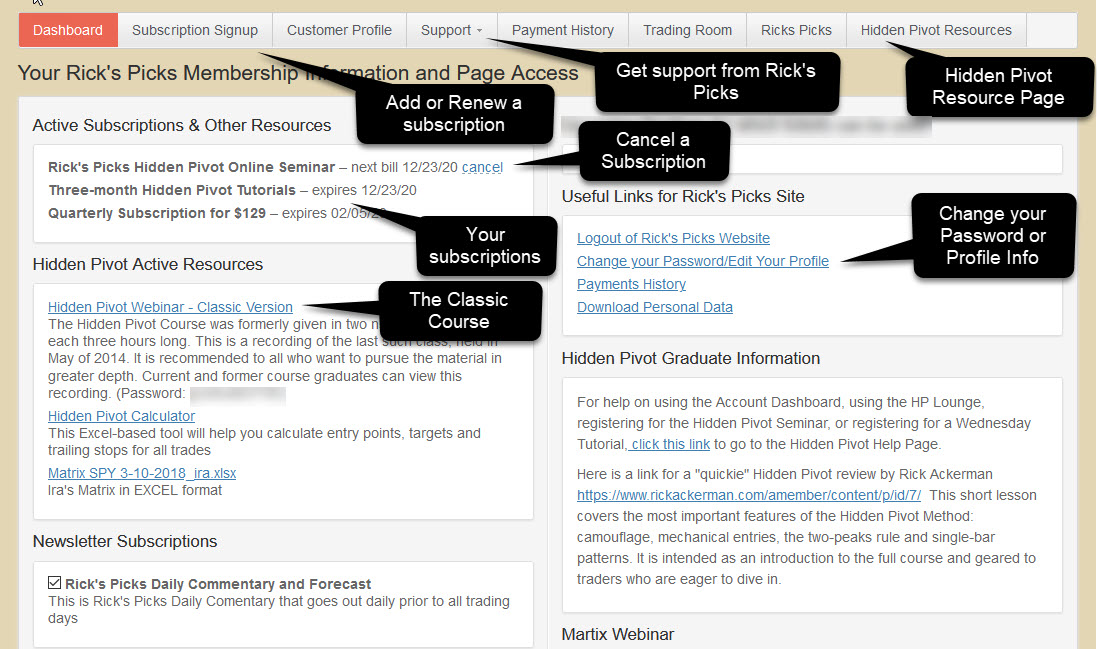
Task: Follow 'click this link' to Hidden Pivot Help Page
Action: 670,445
